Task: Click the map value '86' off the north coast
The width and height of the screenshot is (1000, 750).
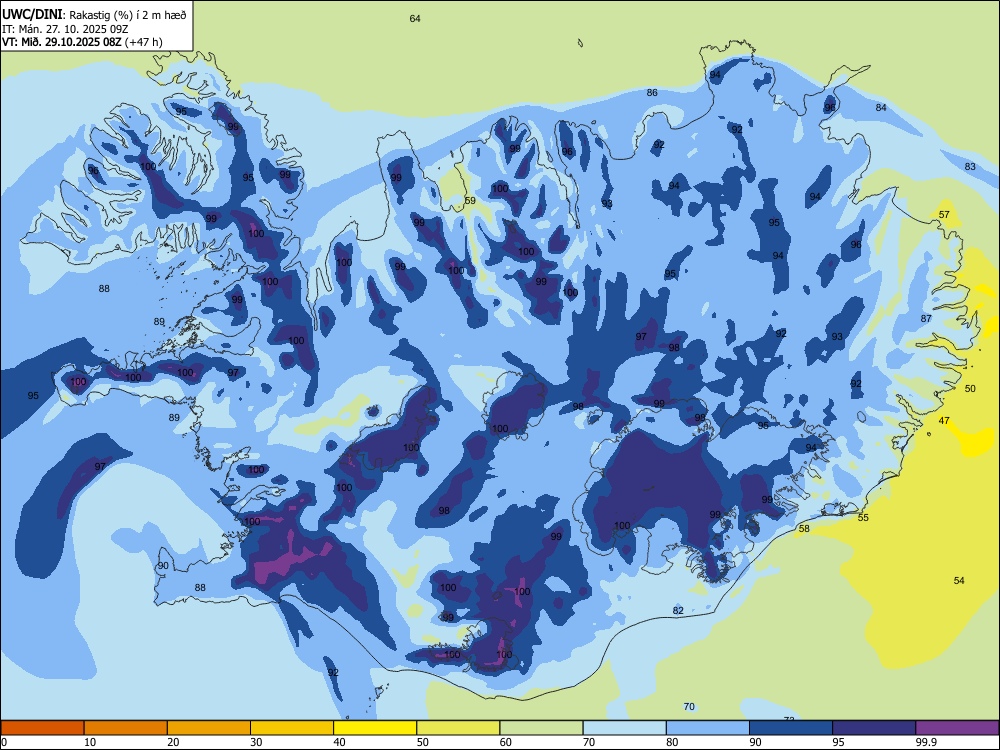Action: coord(652,92)
